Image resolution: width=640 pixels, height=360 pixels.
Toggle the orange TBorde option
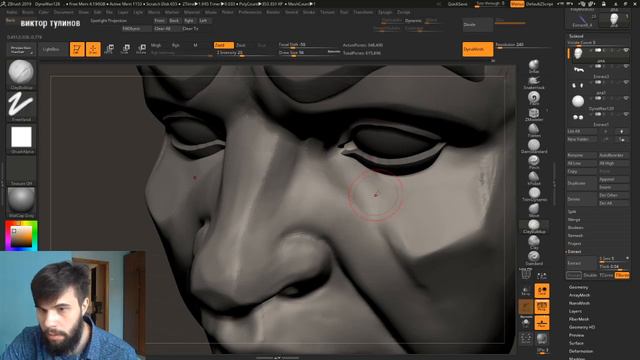point(622,276)
